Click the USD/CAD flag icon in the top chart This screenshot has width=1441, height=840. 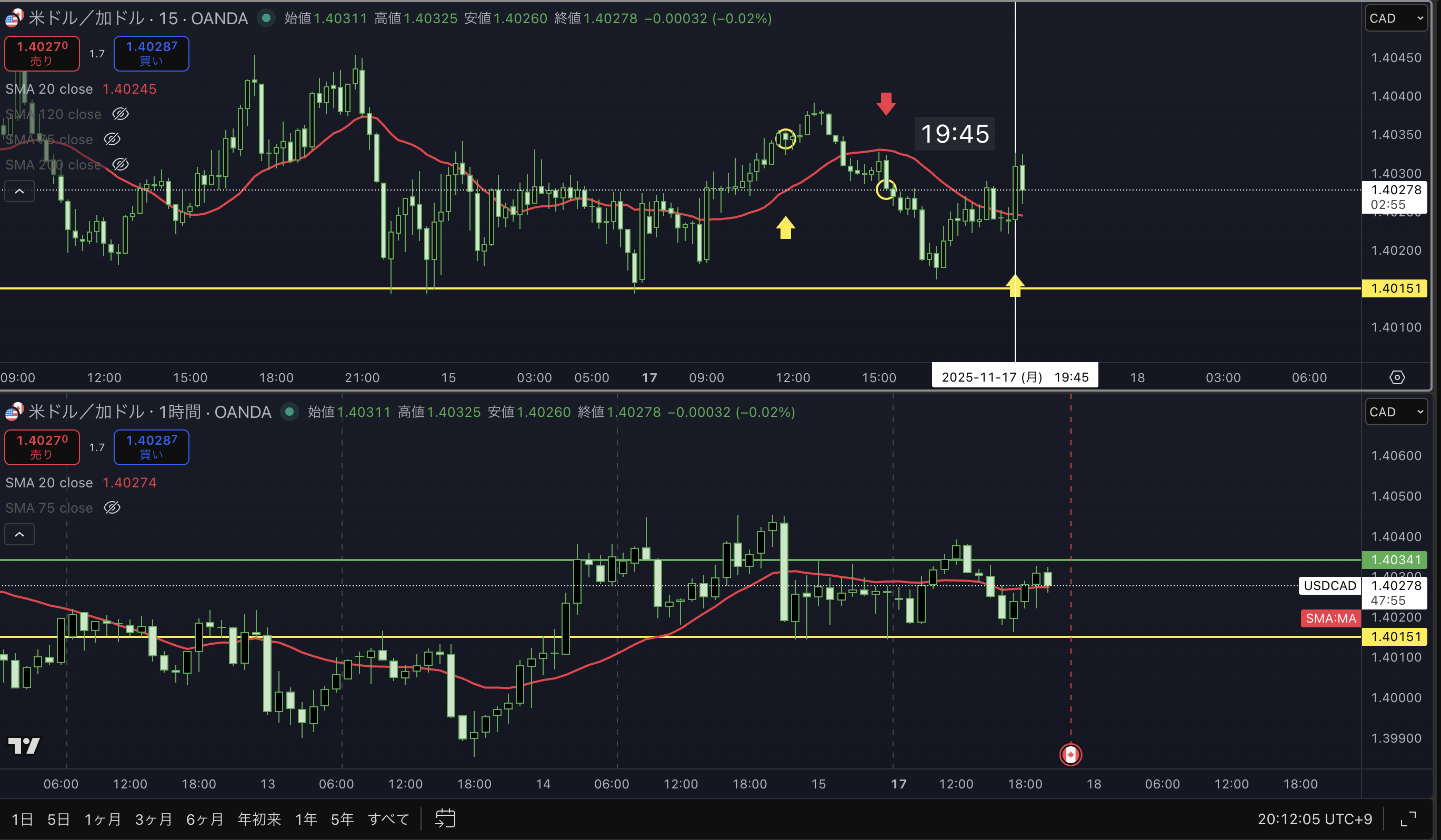click(x=14, y=18)
